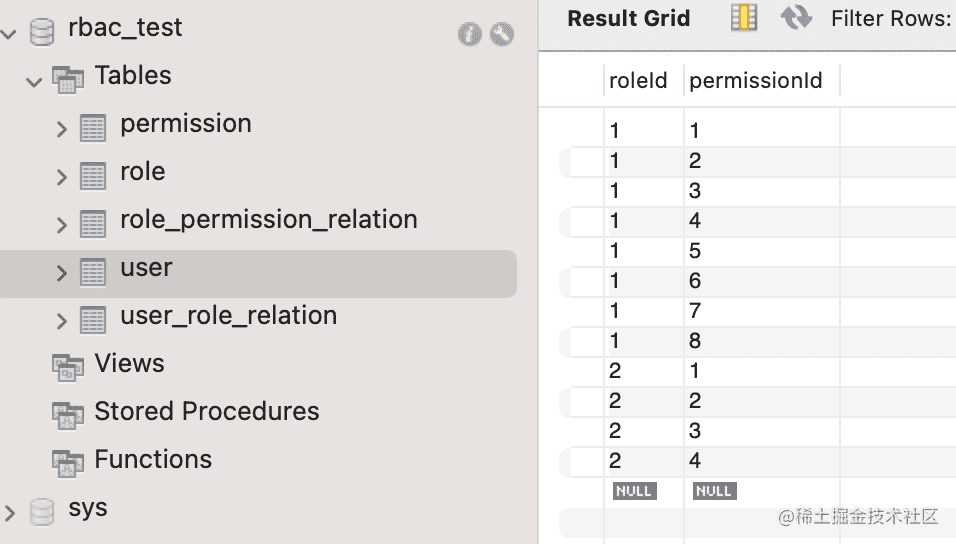Screen dimensions: 956x544
Task: Click the wrench icon beside rbac_test
Action: [502, 34]
